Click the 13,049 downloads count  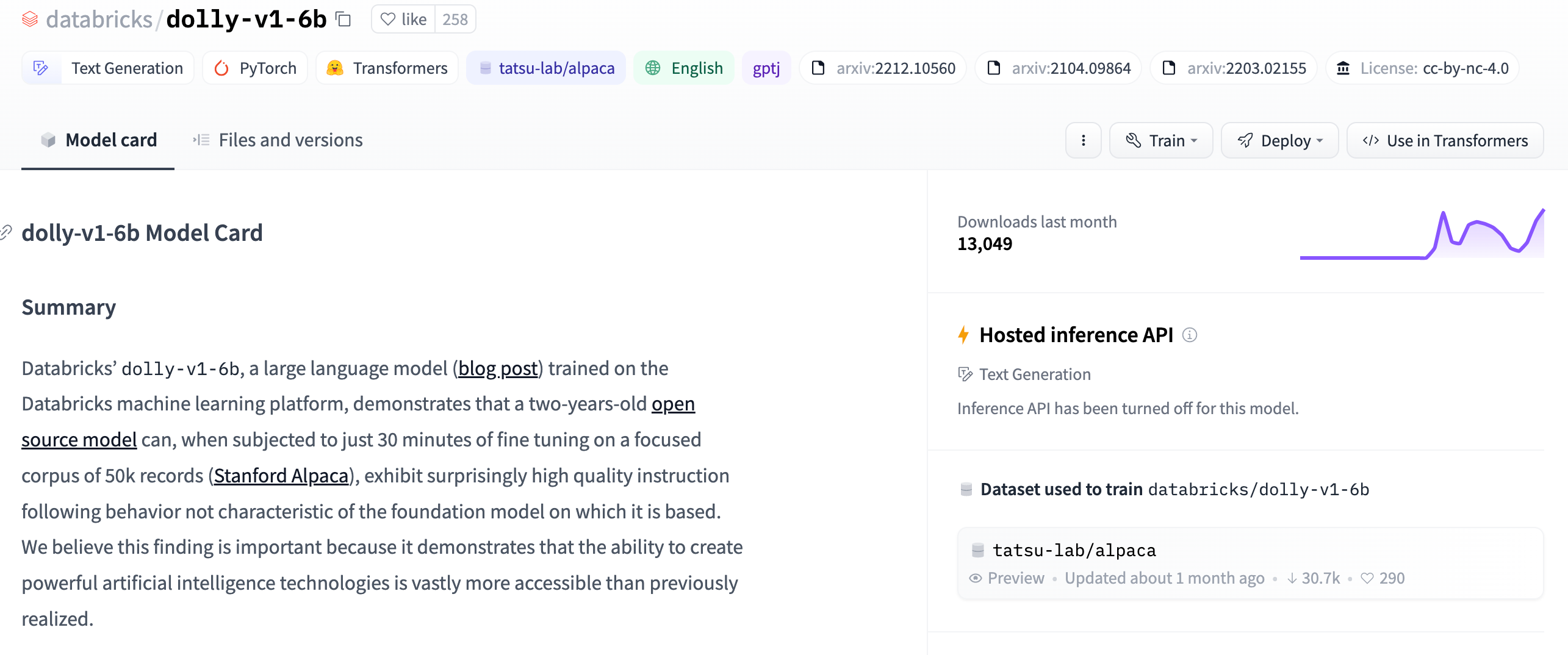(985, 244)
